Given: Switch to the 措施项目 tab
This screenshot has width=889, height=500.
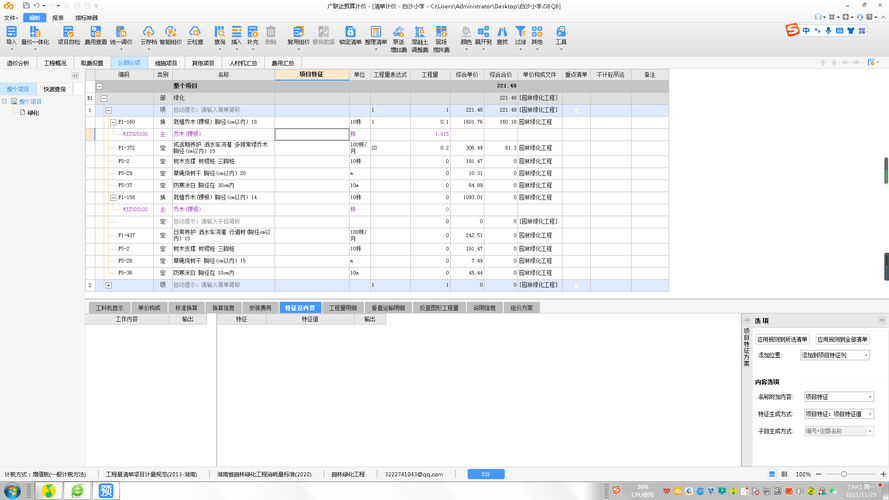Looking at the screenshot, I should [166, 63].
